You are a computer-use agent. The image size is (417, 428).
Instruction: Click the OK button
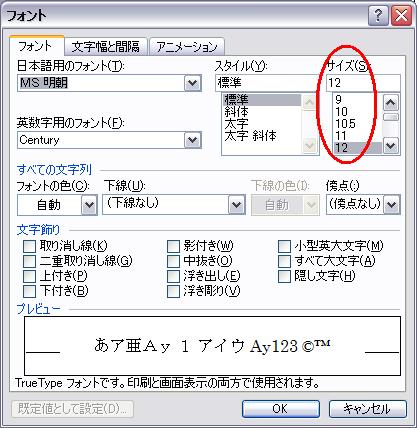(281, 409)
